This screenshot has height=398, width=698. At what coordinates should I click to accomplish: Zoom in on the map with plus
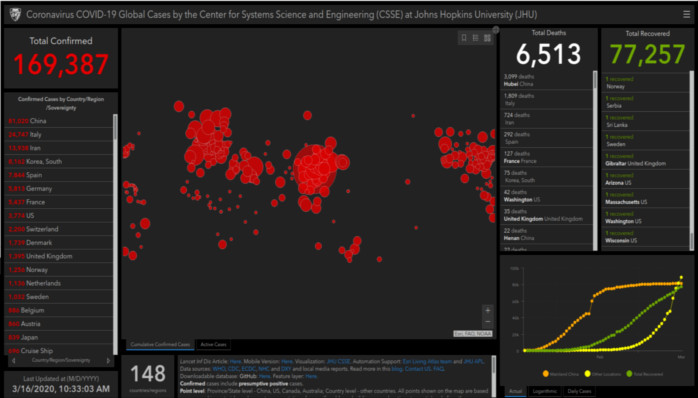click(x=487, y=310)
